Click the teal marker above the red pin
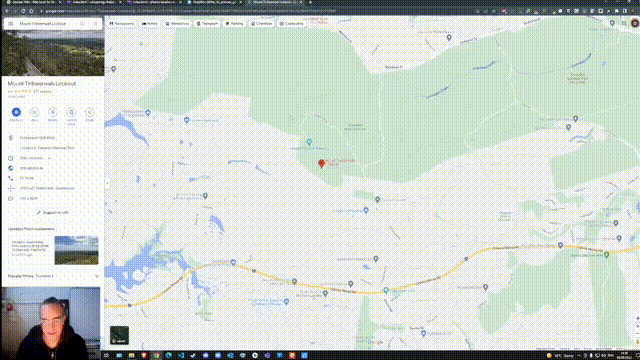640x360 pixels. click(309, 142)
